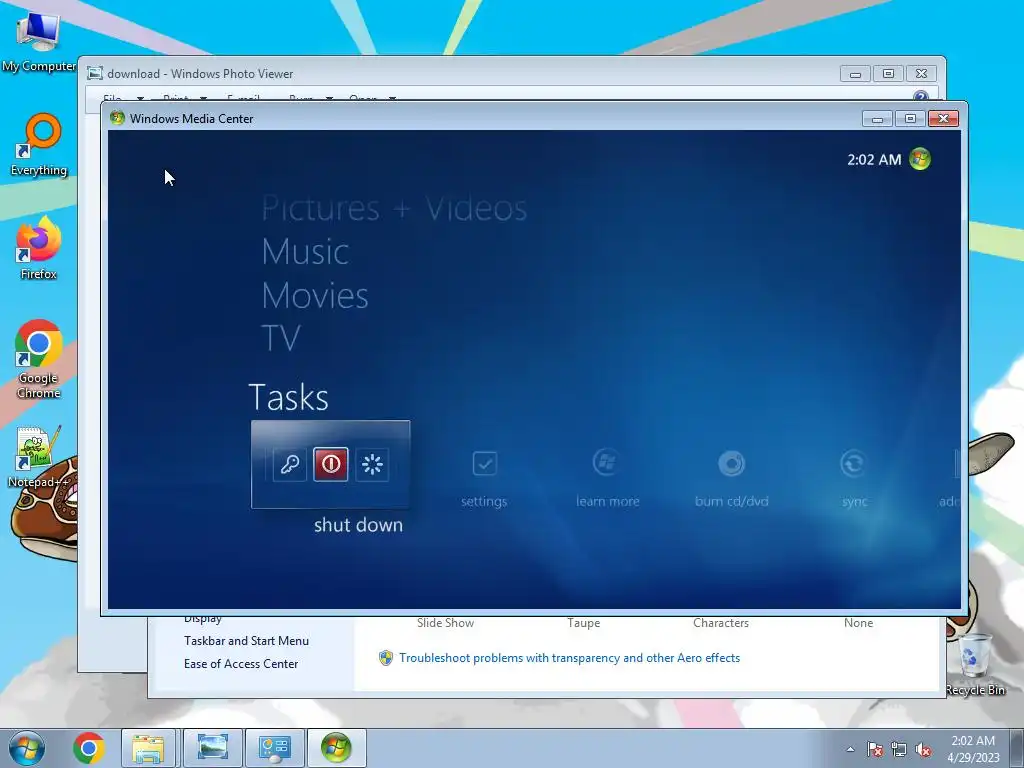Switch to Photo Viewer taskbar button

tap(212, 748)
